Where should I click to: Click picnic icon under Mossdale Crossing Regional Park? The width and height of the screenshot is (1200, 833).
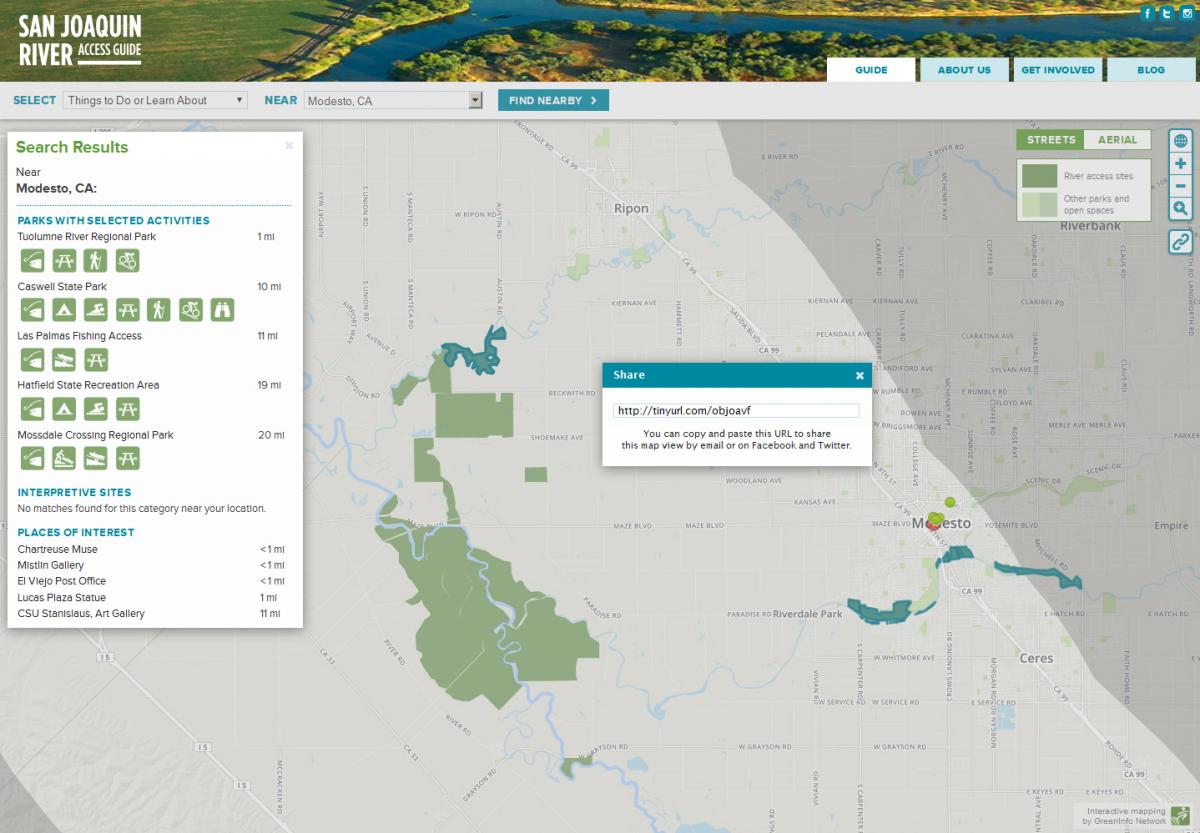pos(127,458)
